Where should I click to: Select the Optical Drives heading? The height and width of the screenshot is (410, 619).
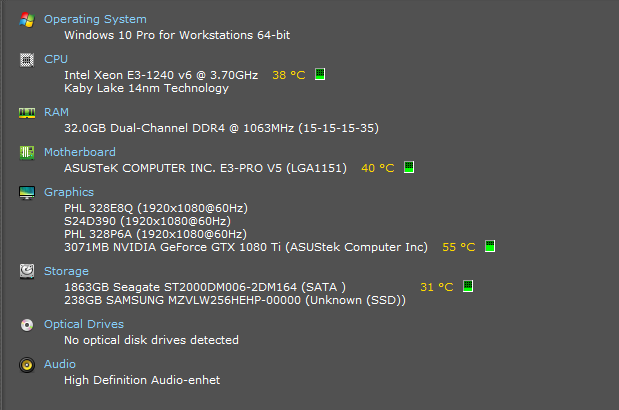click(x=84, y=324)
